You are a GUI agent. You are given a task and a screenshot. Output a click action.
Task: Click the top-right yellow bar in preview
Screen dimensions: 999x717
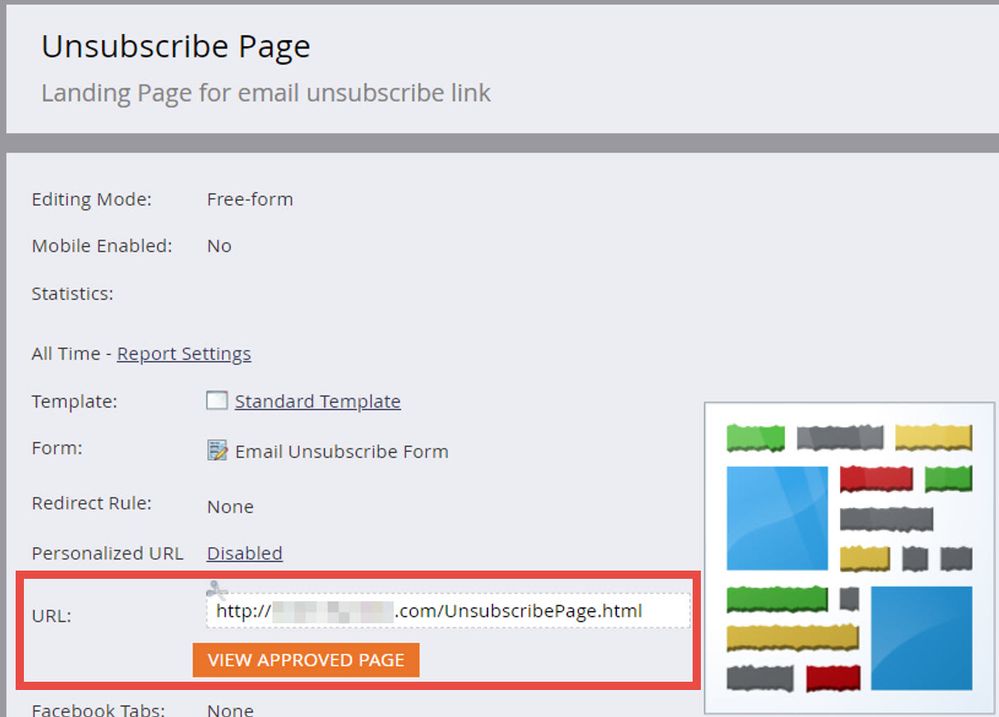(x=933, y=438)
